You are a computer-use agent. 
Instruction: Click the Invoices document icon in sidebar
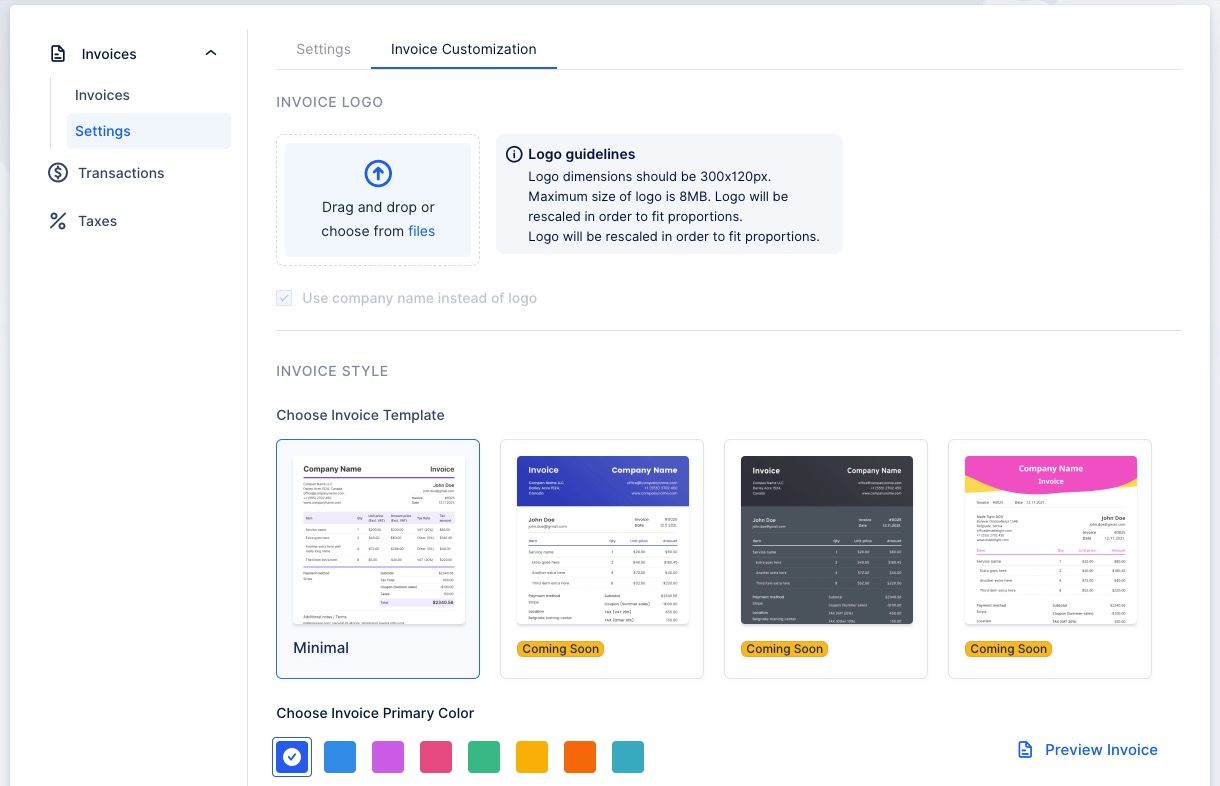pyautogui.click(x=57, y=53)
